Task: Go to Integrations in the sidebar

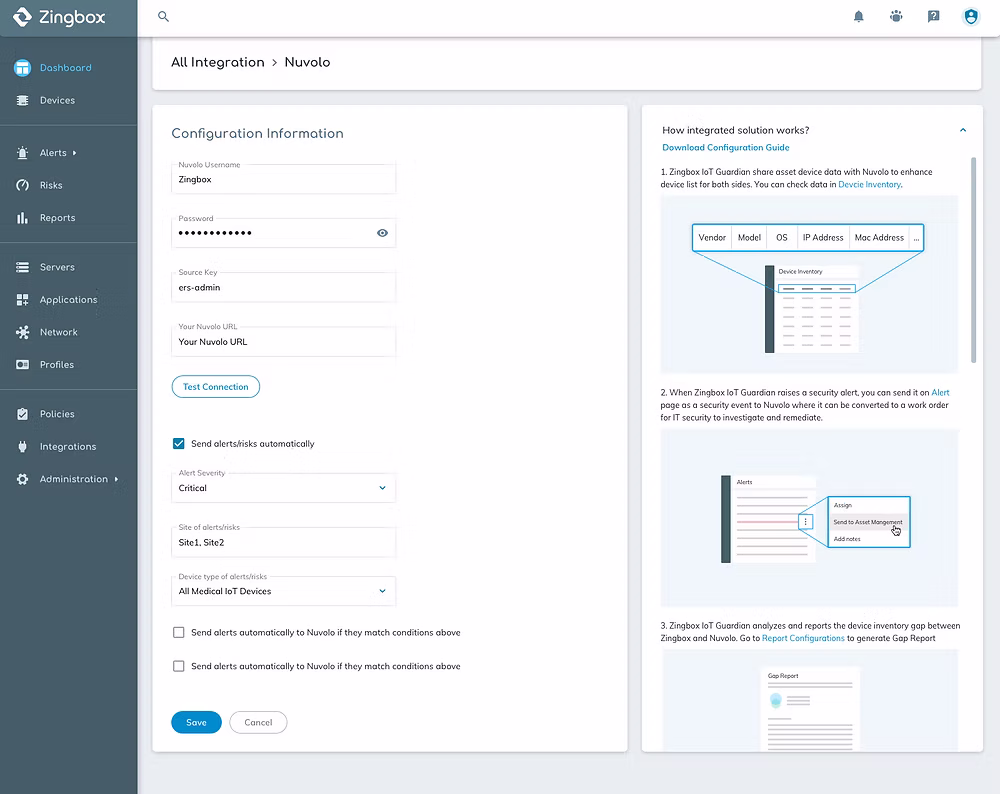Action: (x=68, y=446)
